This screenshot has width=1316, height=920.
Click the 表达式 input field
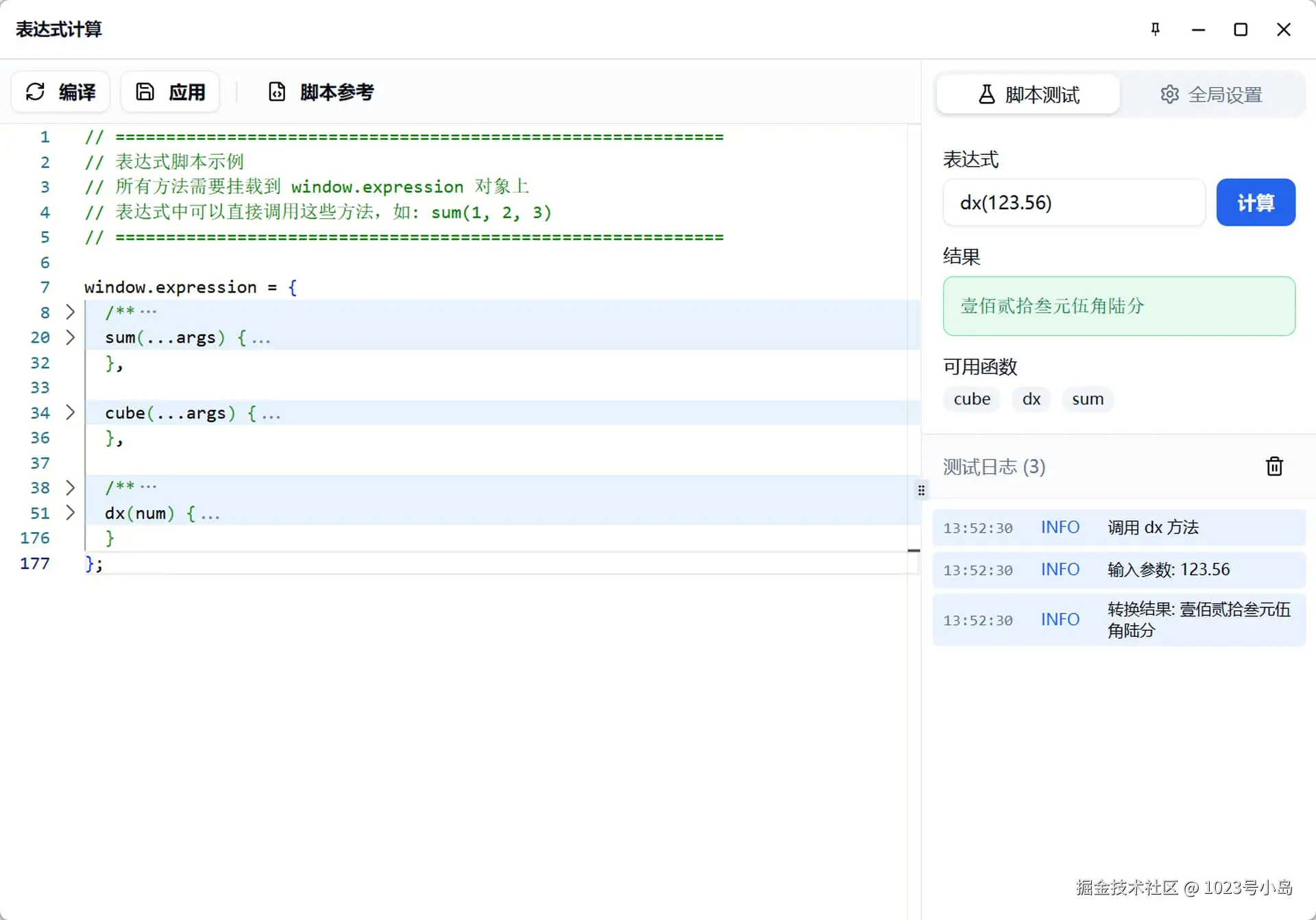point(1073,203)
